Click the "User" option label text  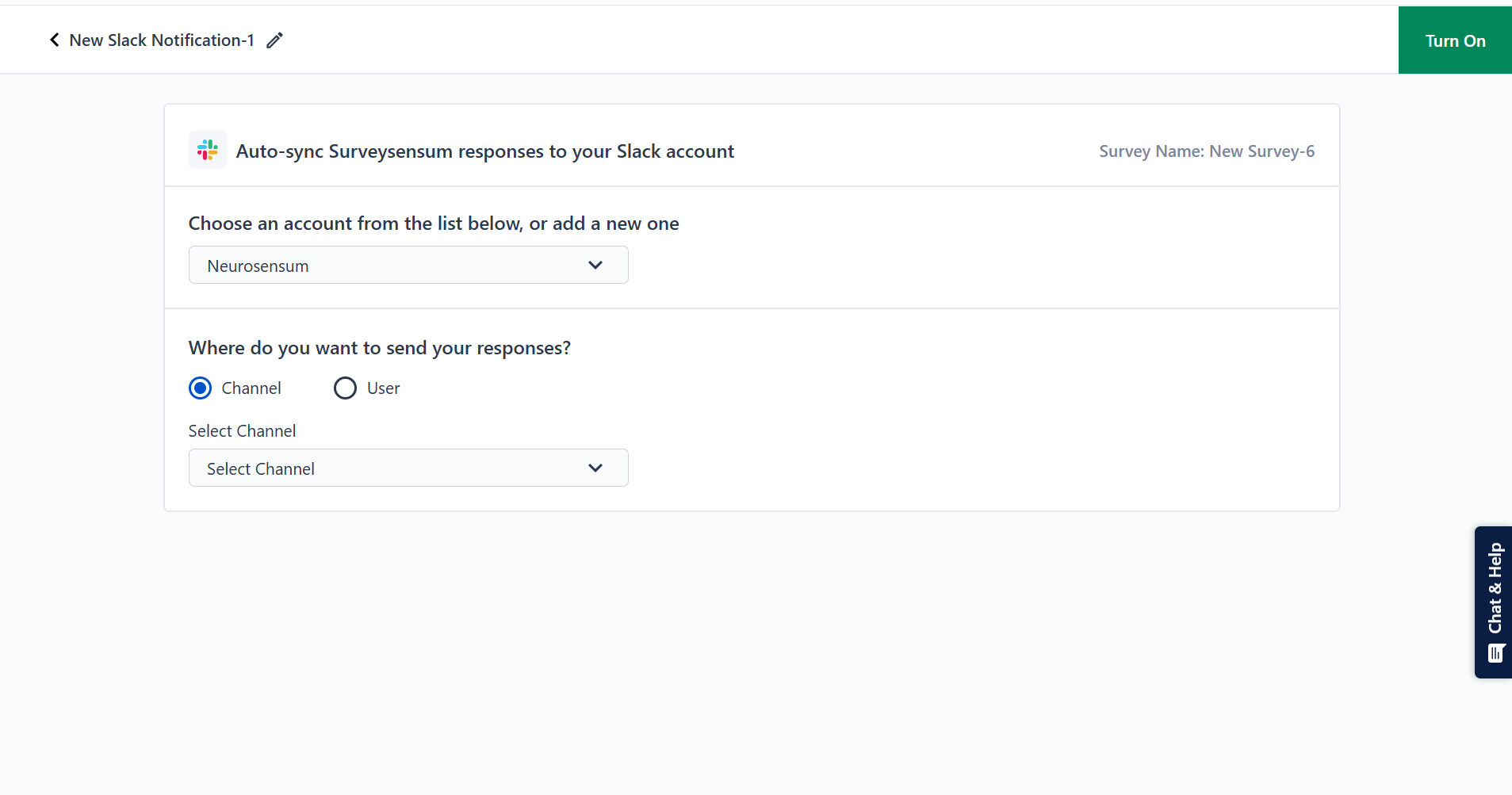[383, 388]
